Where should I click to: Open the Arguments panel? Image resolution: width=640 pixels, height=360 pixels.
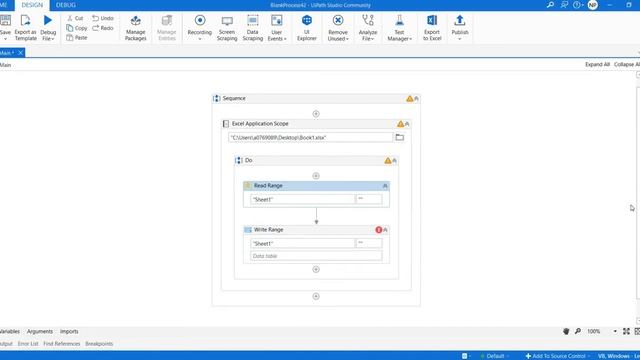pos(40,331)
